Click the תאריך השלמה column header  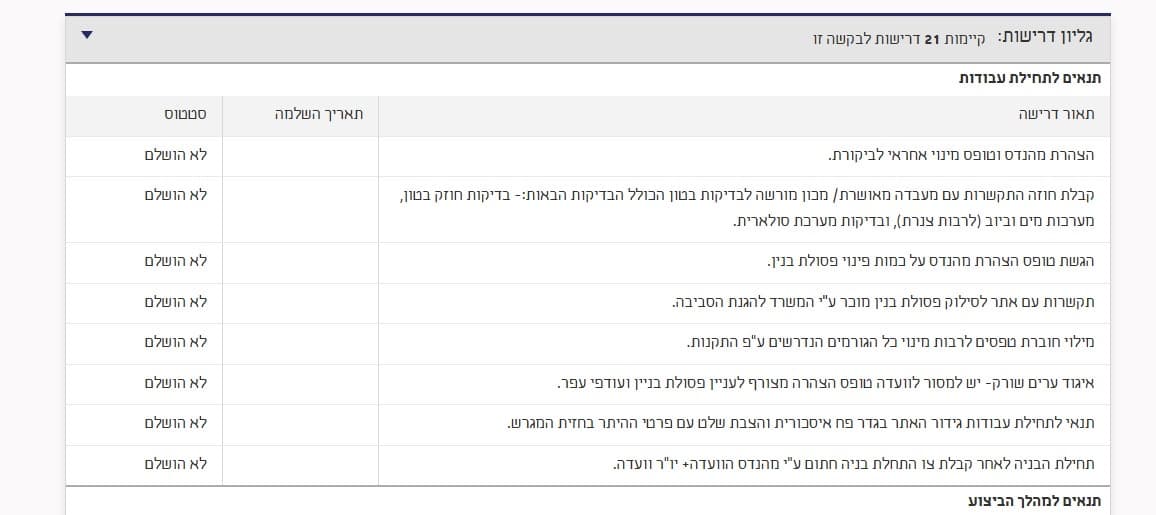click(318, 114)
